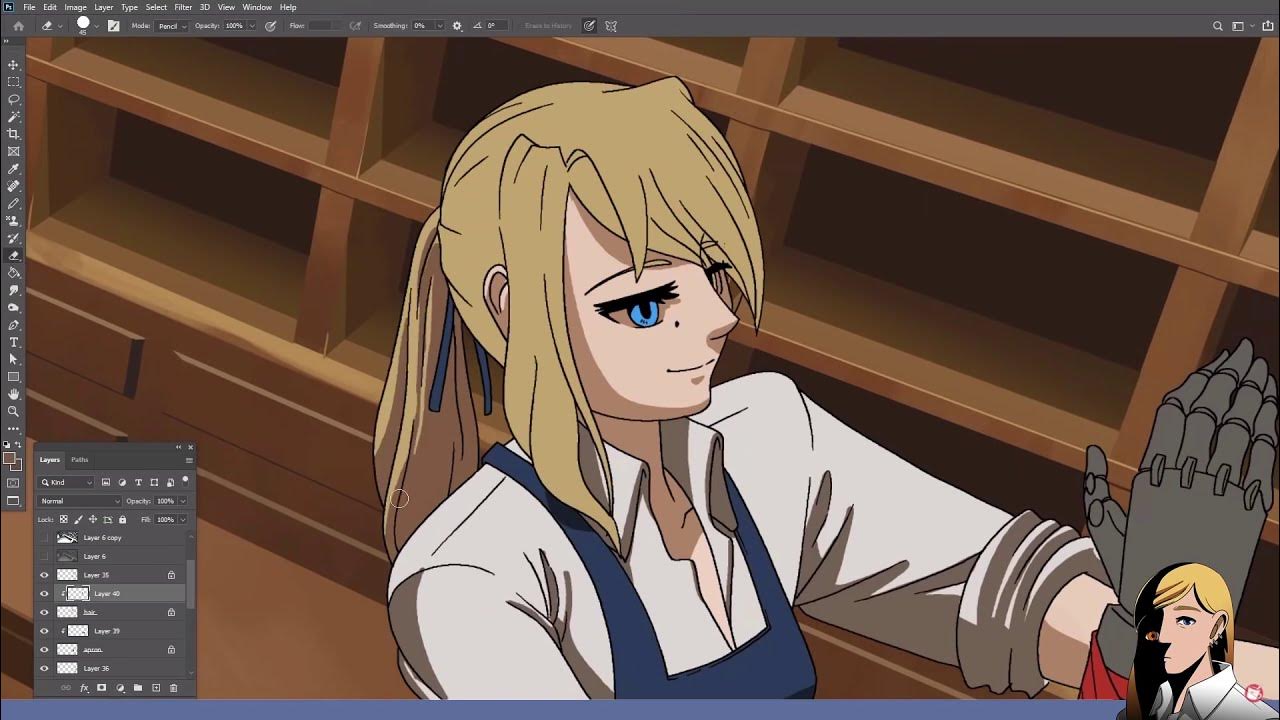Open the Window menu
1280x720 pixels.
pyautogui.click(x=257, y=7)
